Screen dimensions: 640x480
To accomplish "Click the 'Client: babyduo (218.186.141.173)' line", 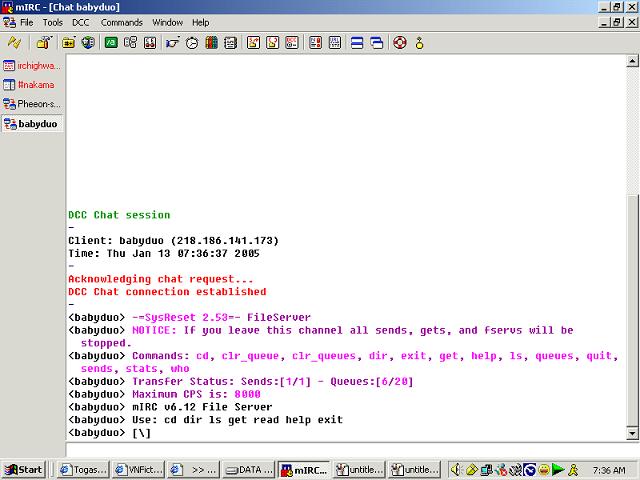I will (173, 240).
